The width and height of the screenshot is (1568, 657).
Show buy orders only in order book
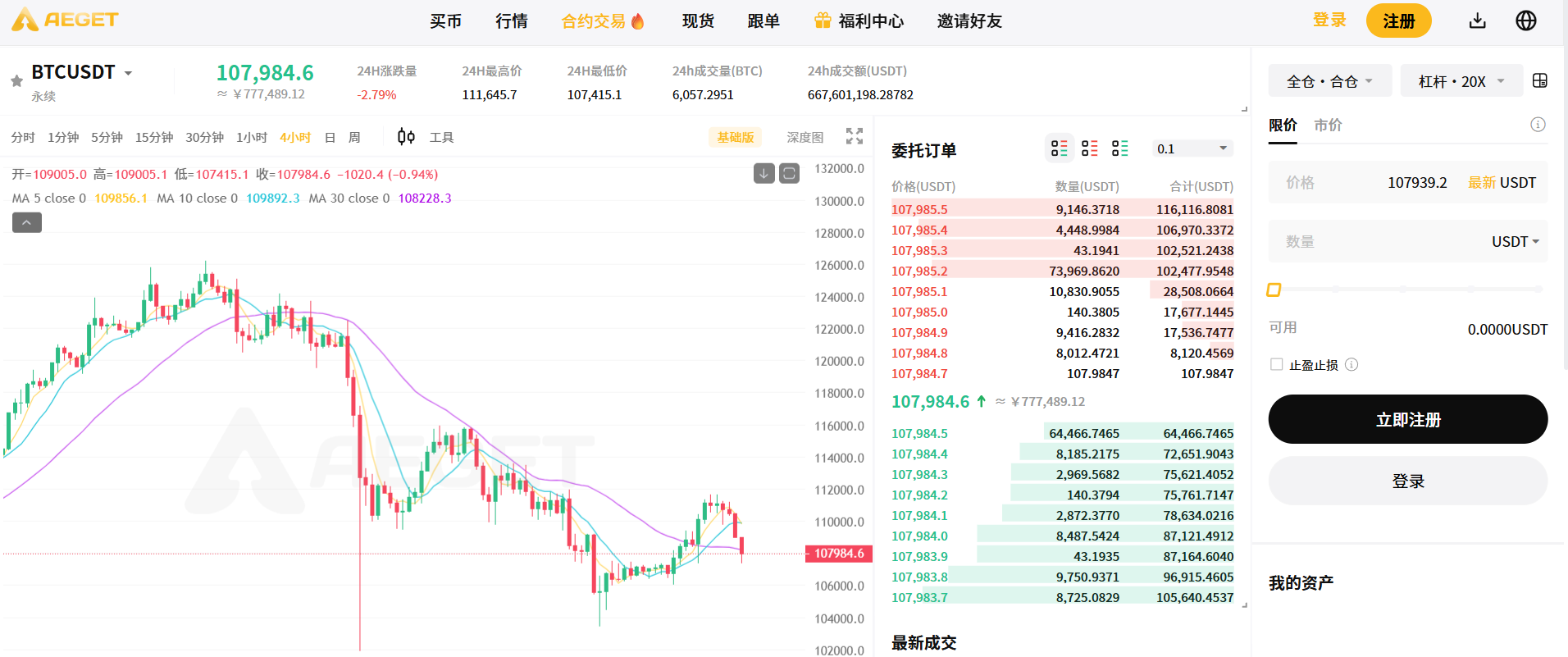[1119, 148]
